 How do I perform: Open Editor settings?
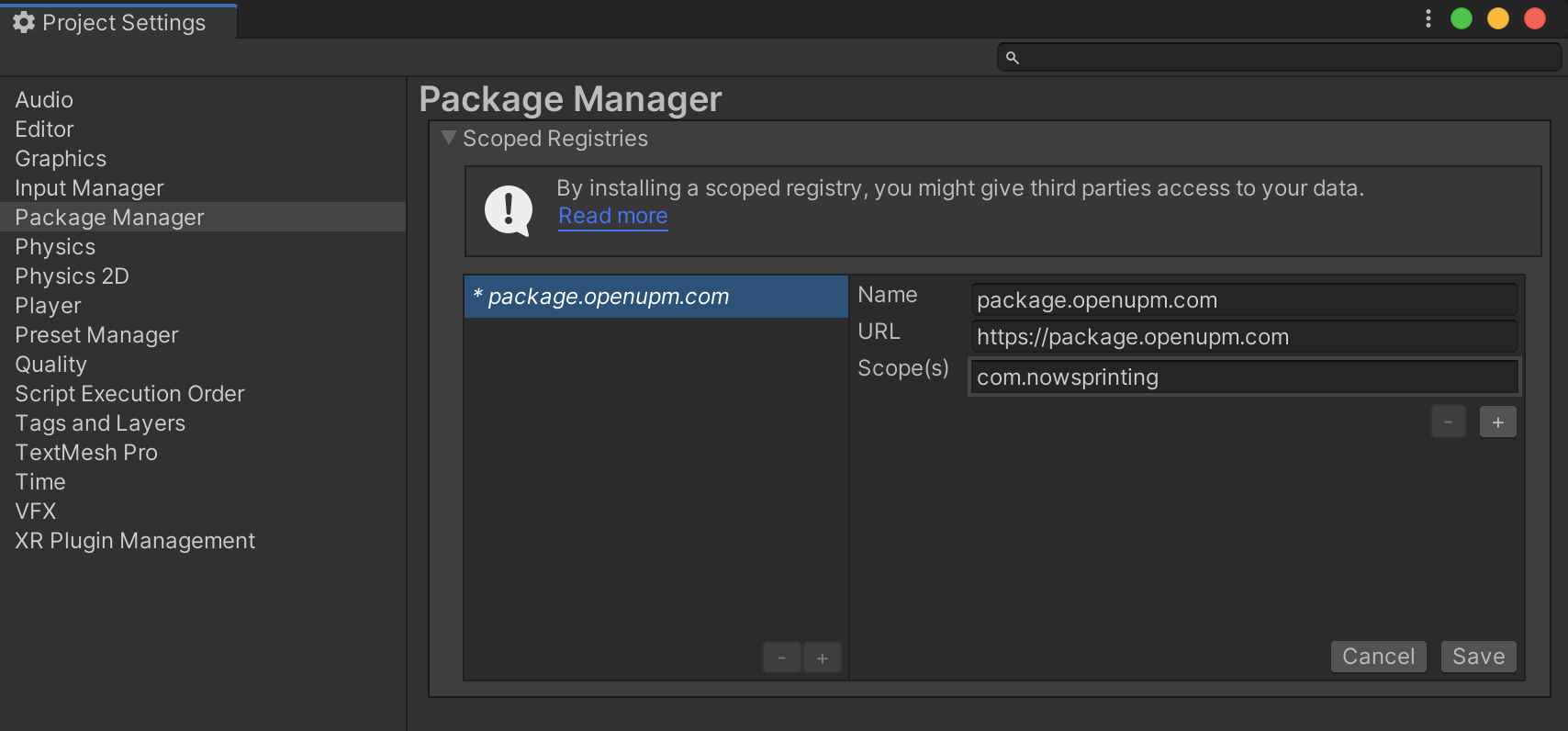[x=203, y=129]
